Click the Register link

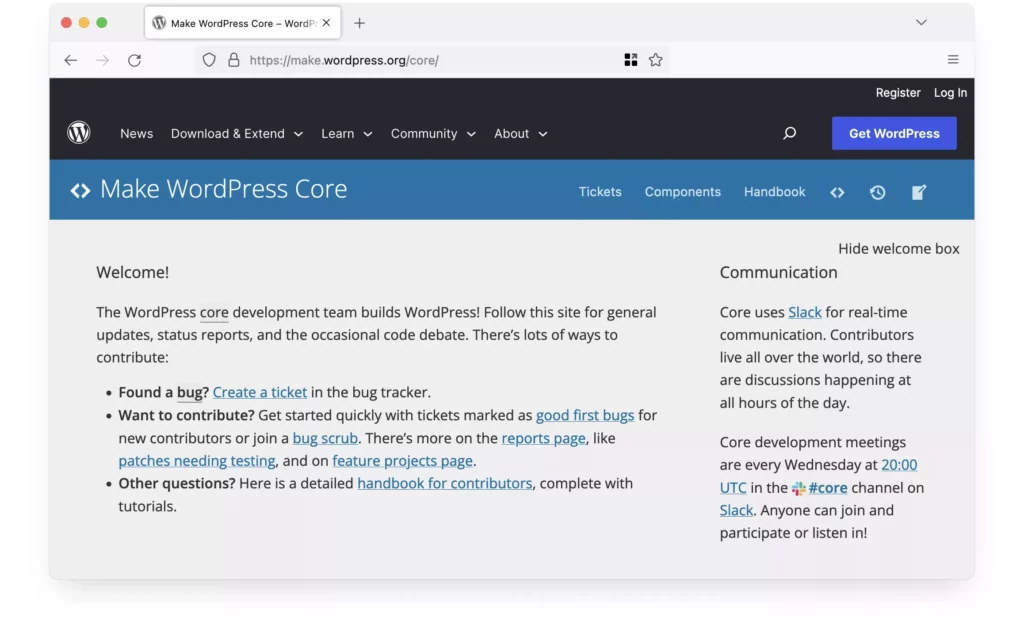(x=897, y=93)
